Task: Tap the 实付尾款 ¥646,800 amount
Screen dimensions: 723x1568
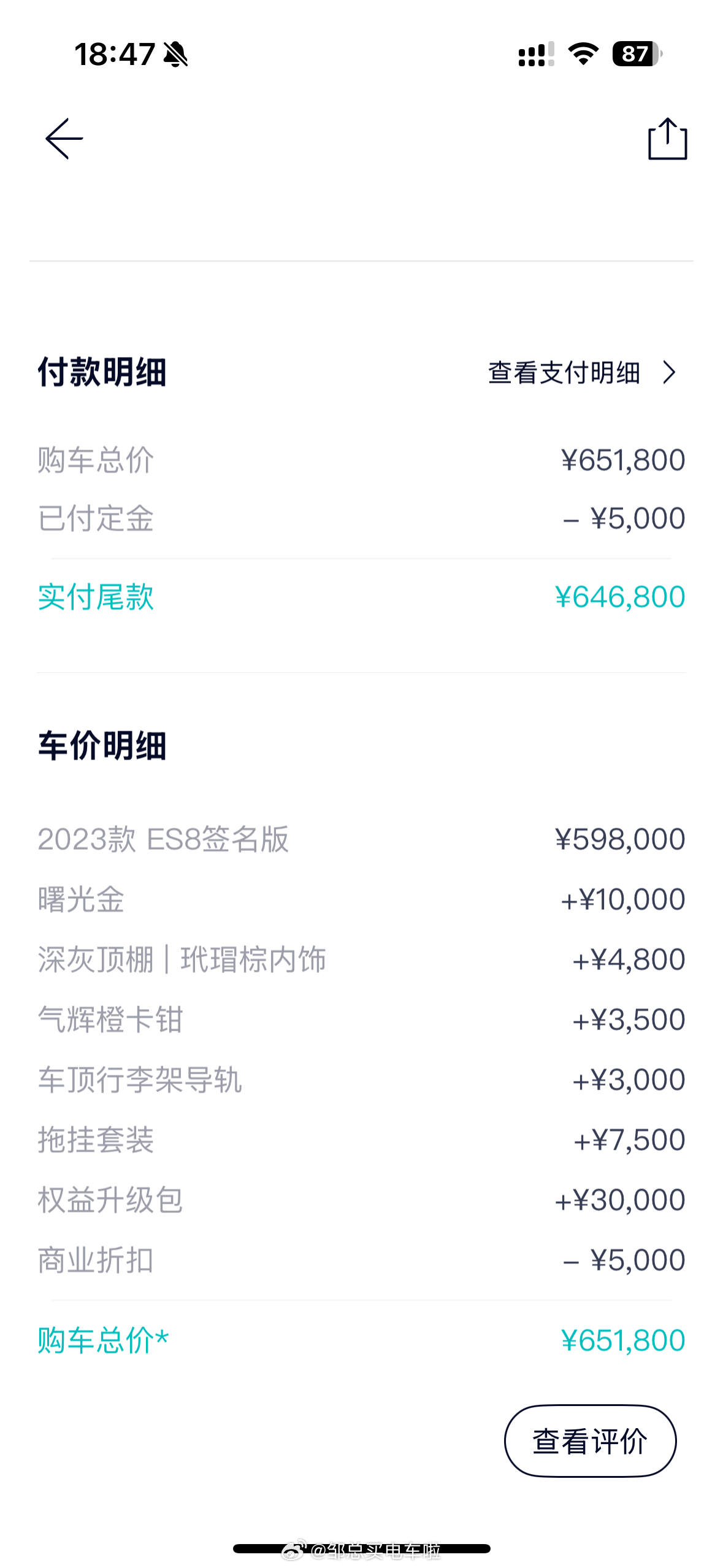Action: point(619,597)
